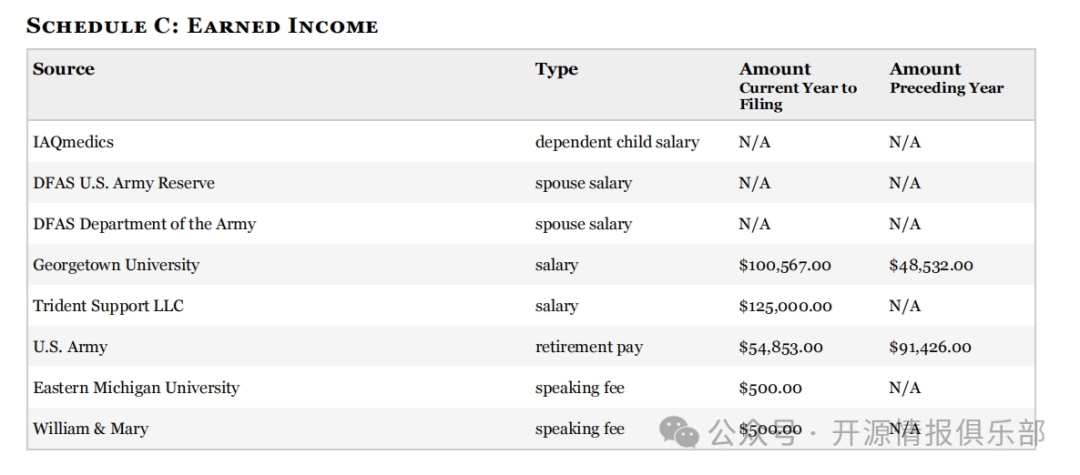Image resolution: width=1080 pixels, height=475 pixels.
Task: Click the "Type" column header
Action: [556, 69]
